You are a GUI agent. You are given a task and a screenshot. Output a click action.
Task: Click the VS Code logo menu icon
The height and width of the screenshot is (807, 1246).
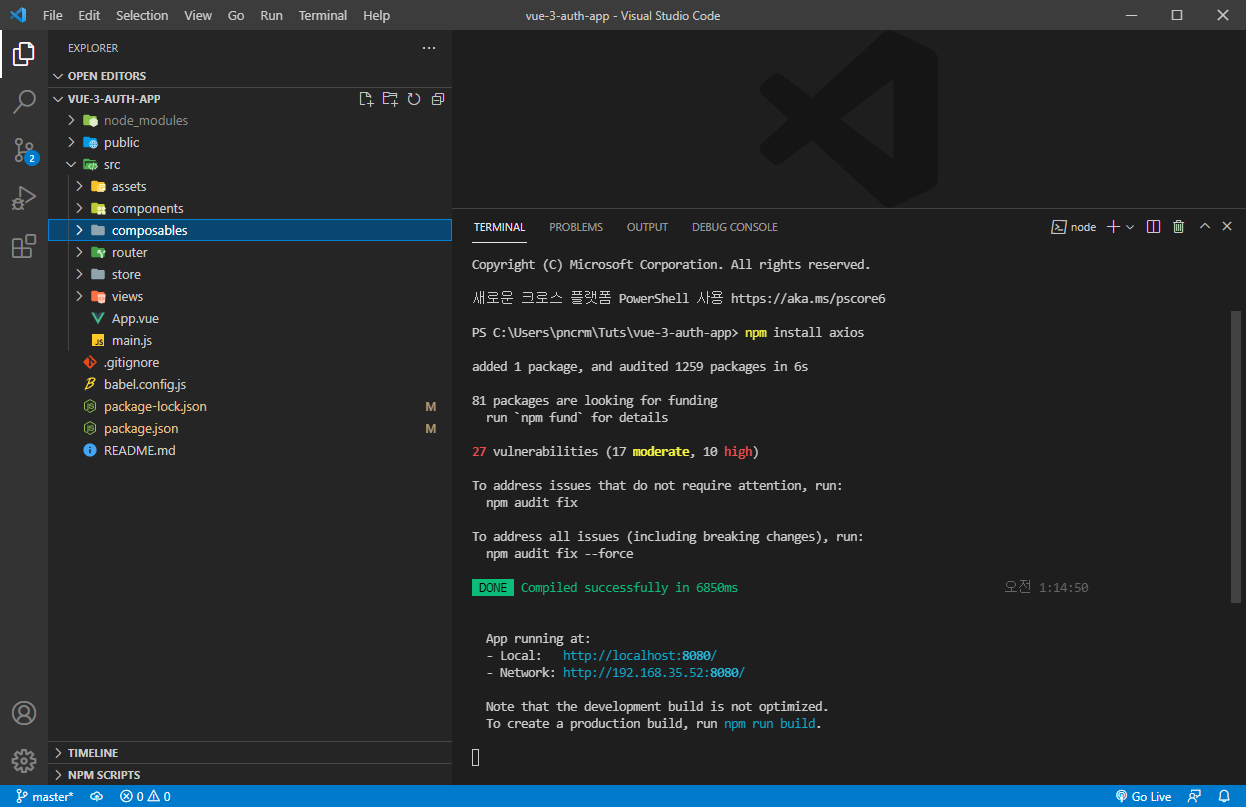tap(17, 15)
